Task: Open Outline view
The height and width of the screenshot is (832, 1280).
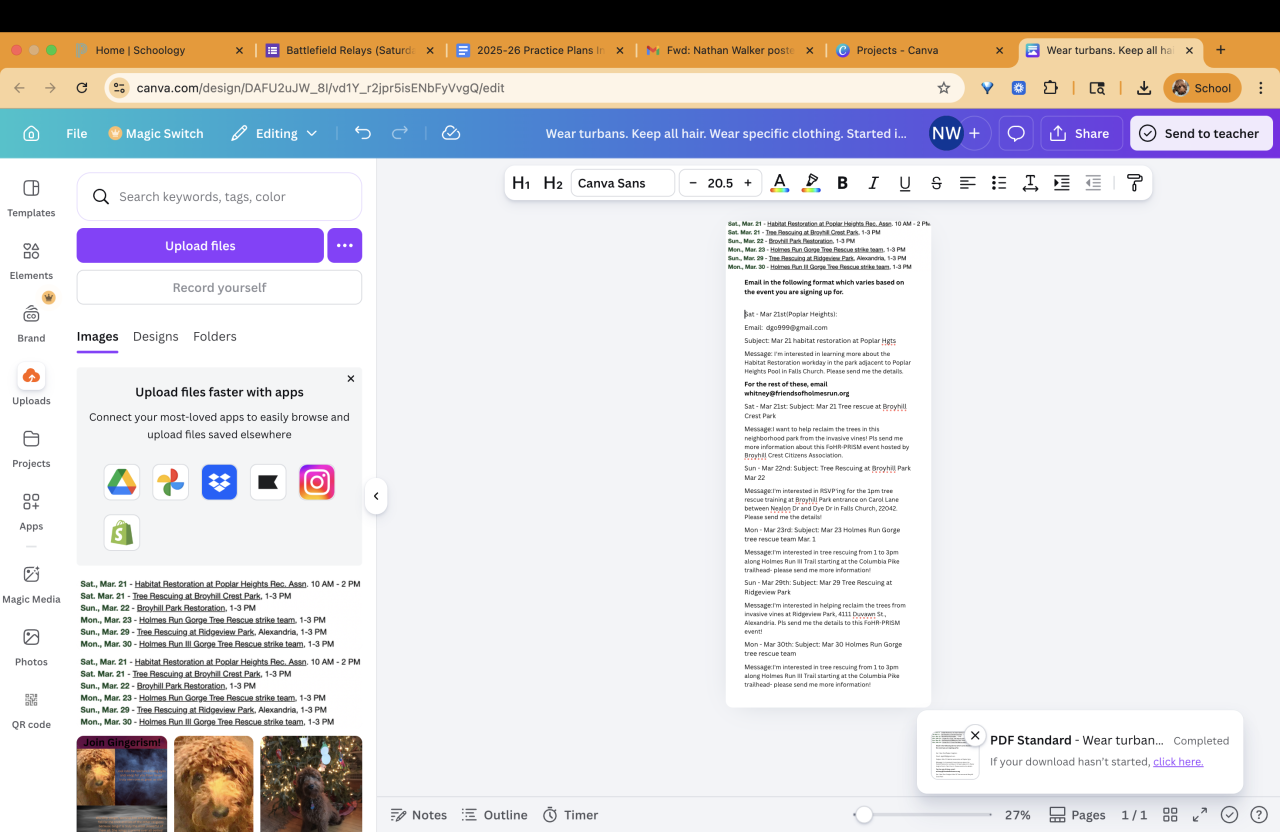Action: pyautogui.click(x=494, y=815)
